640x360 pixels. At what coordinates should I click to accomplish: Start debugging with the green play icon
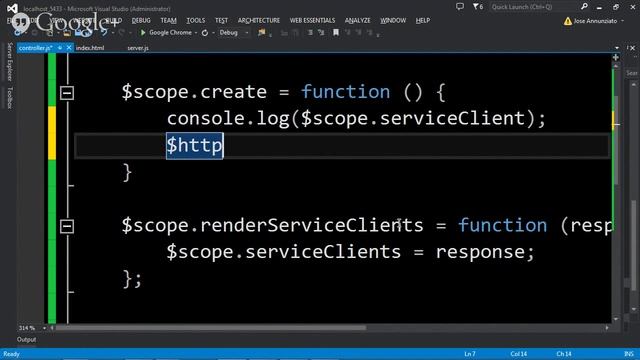(x=143, y=33)
